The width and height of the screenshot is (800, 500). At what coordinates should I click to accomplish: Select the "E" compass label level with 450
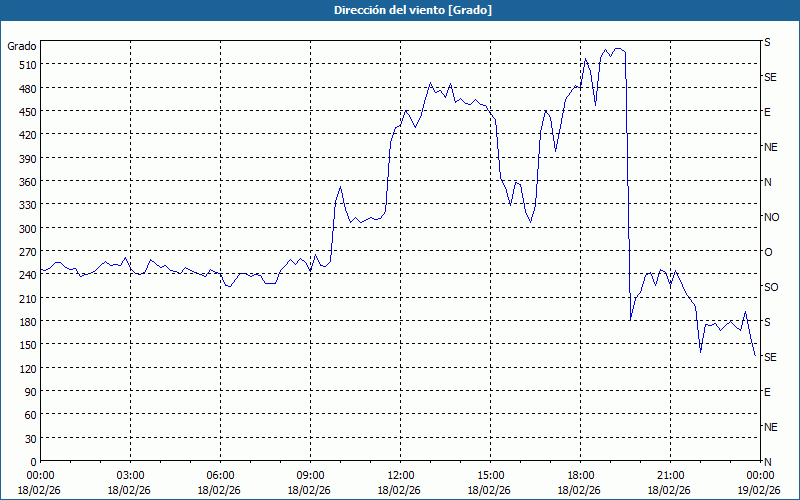(x=767, y=112)
